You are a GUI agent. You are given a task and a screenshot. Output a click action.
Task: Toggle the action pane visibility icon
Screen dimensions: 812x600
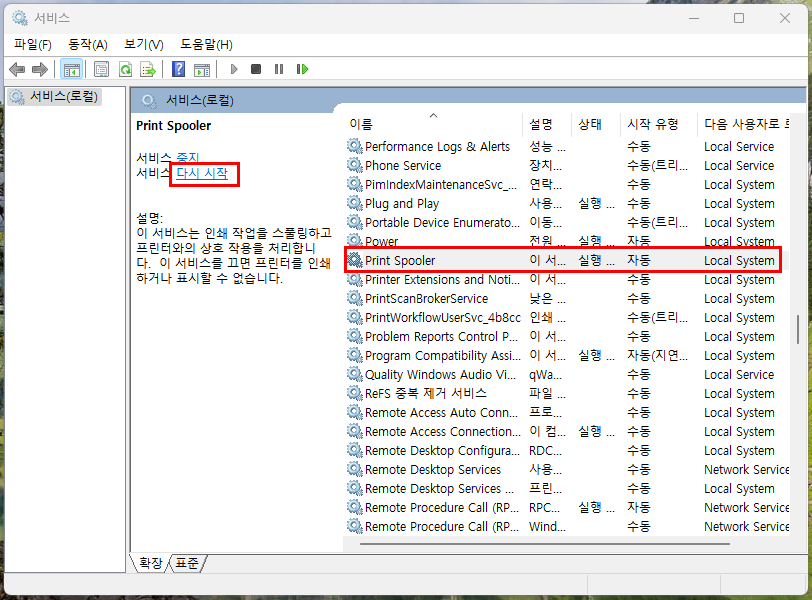click(x=204, y=69)
